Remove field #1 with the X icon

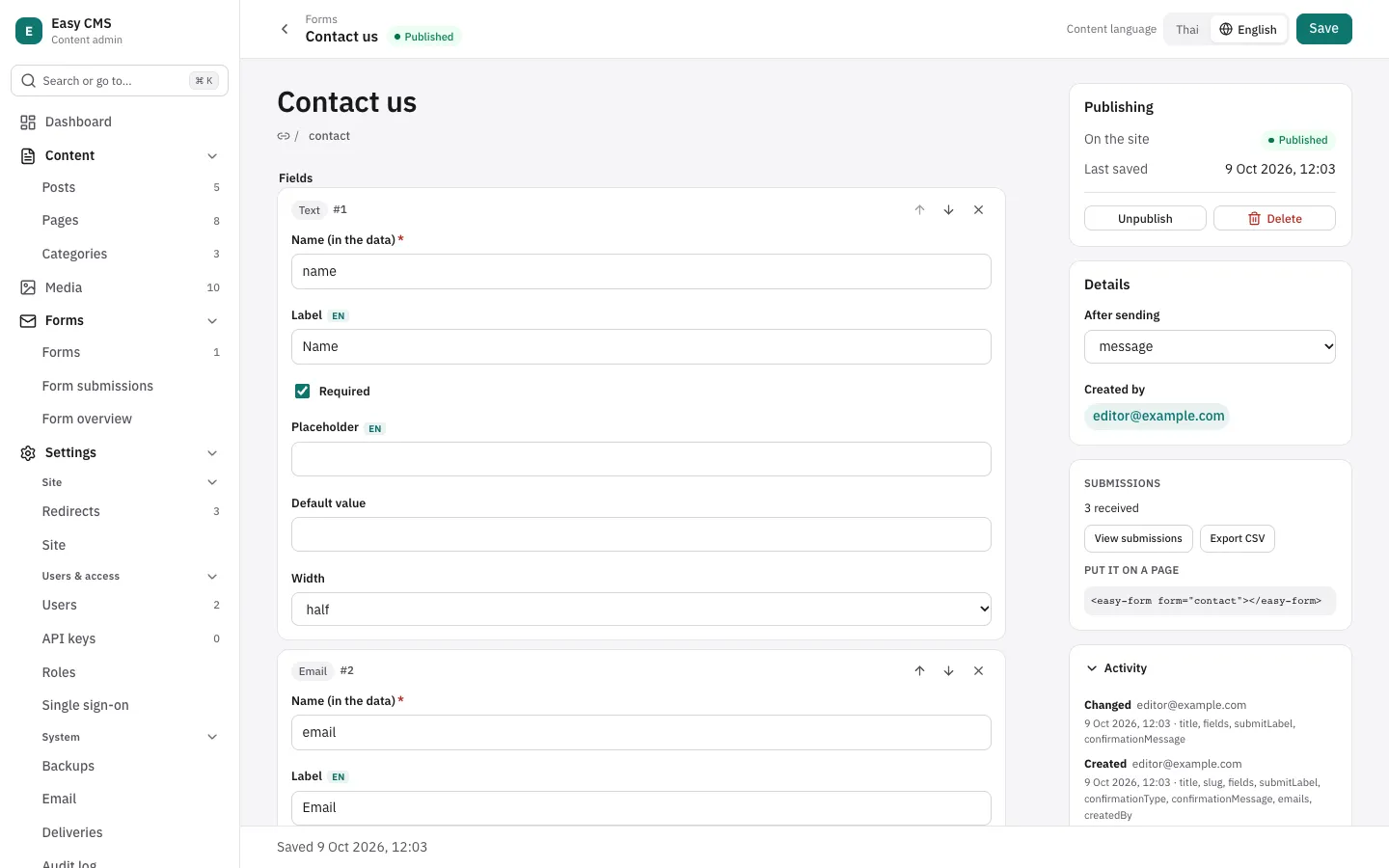(978, 210)
